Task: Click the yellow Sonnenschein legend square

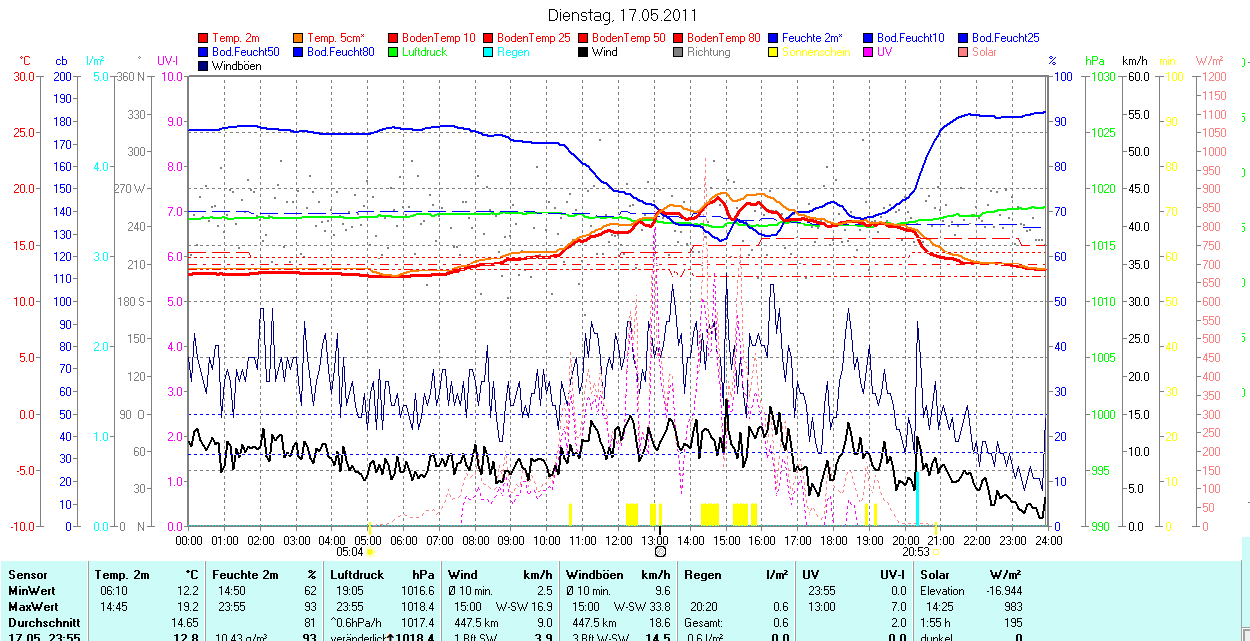Action: point(774,52)
